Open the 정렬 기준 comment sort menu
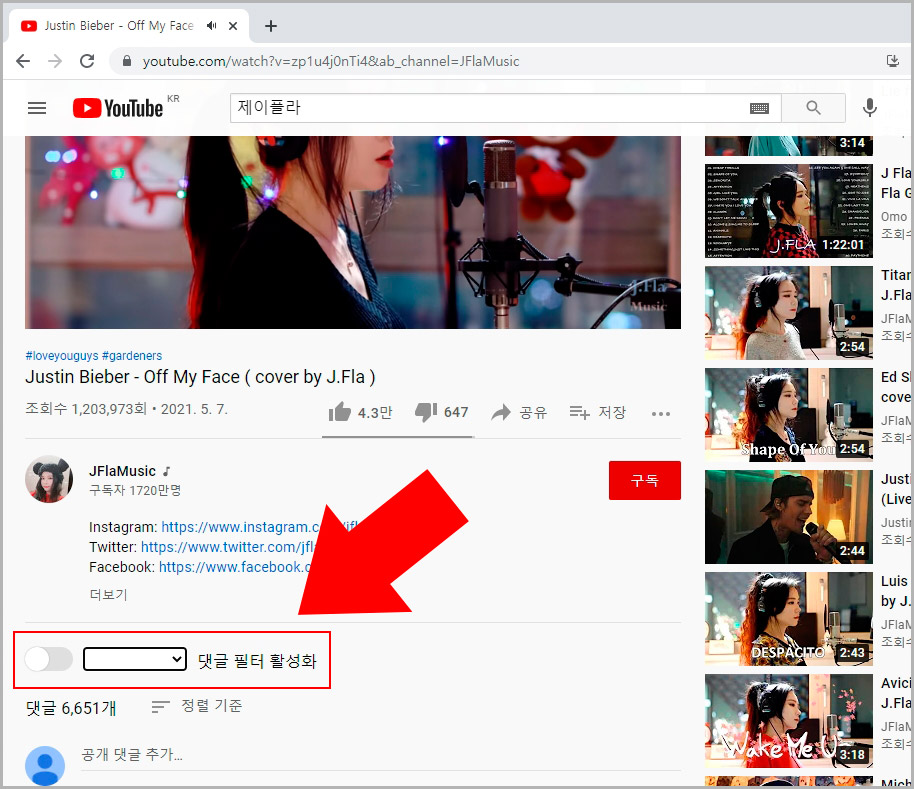 point(196,706)
